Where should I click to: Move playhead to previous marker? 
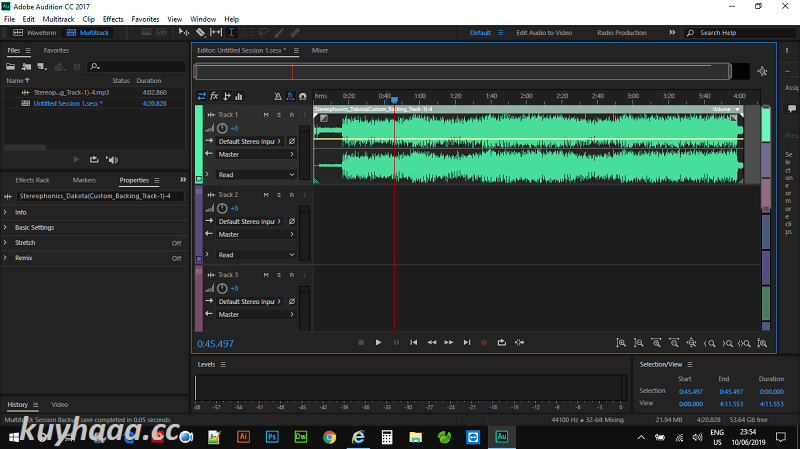[414, 342]
